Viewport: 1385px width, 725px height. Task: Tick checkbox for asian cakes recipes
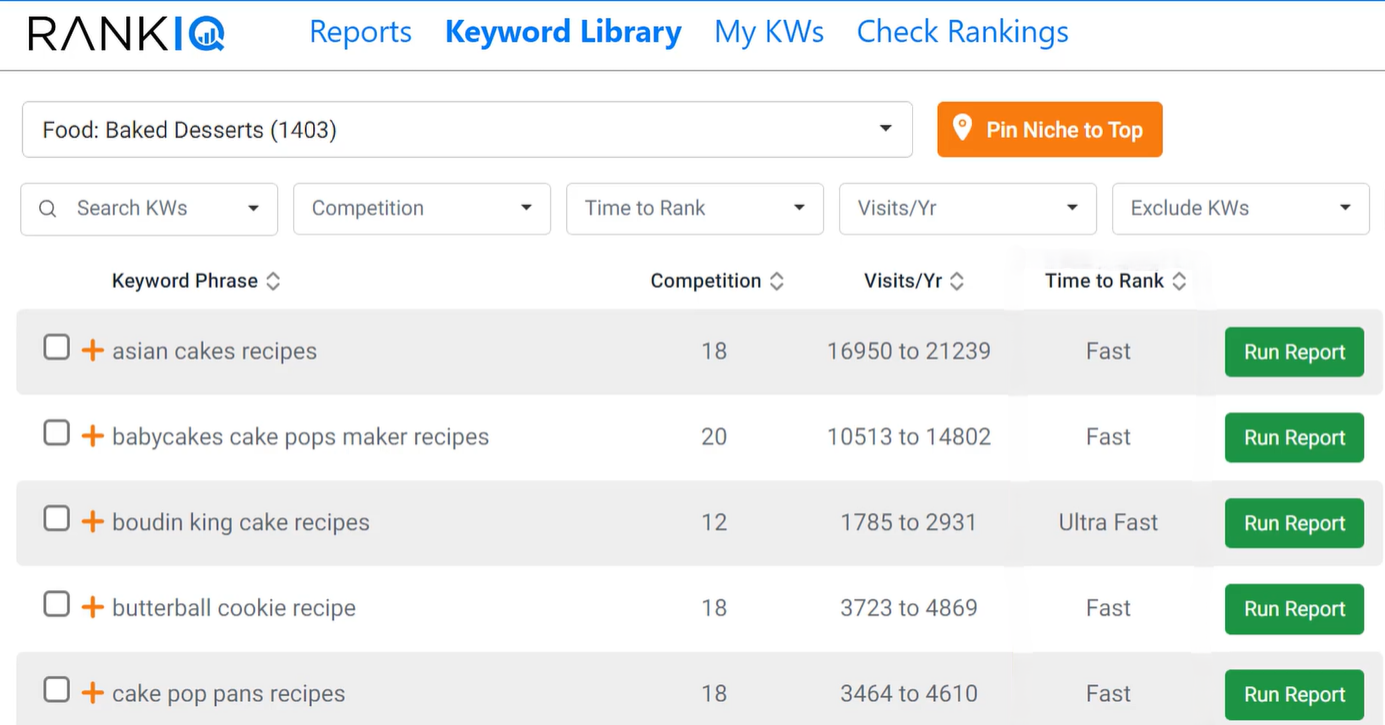tap(57, 347)
